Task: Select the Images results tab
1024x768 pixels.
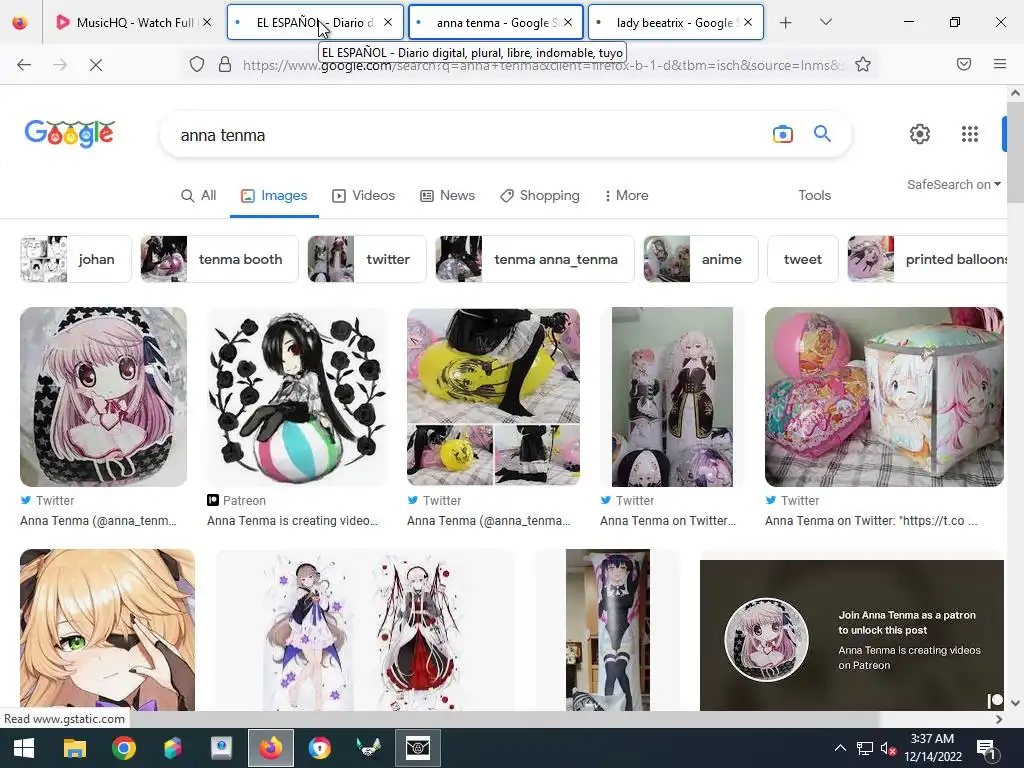Action: click(274, 195)
